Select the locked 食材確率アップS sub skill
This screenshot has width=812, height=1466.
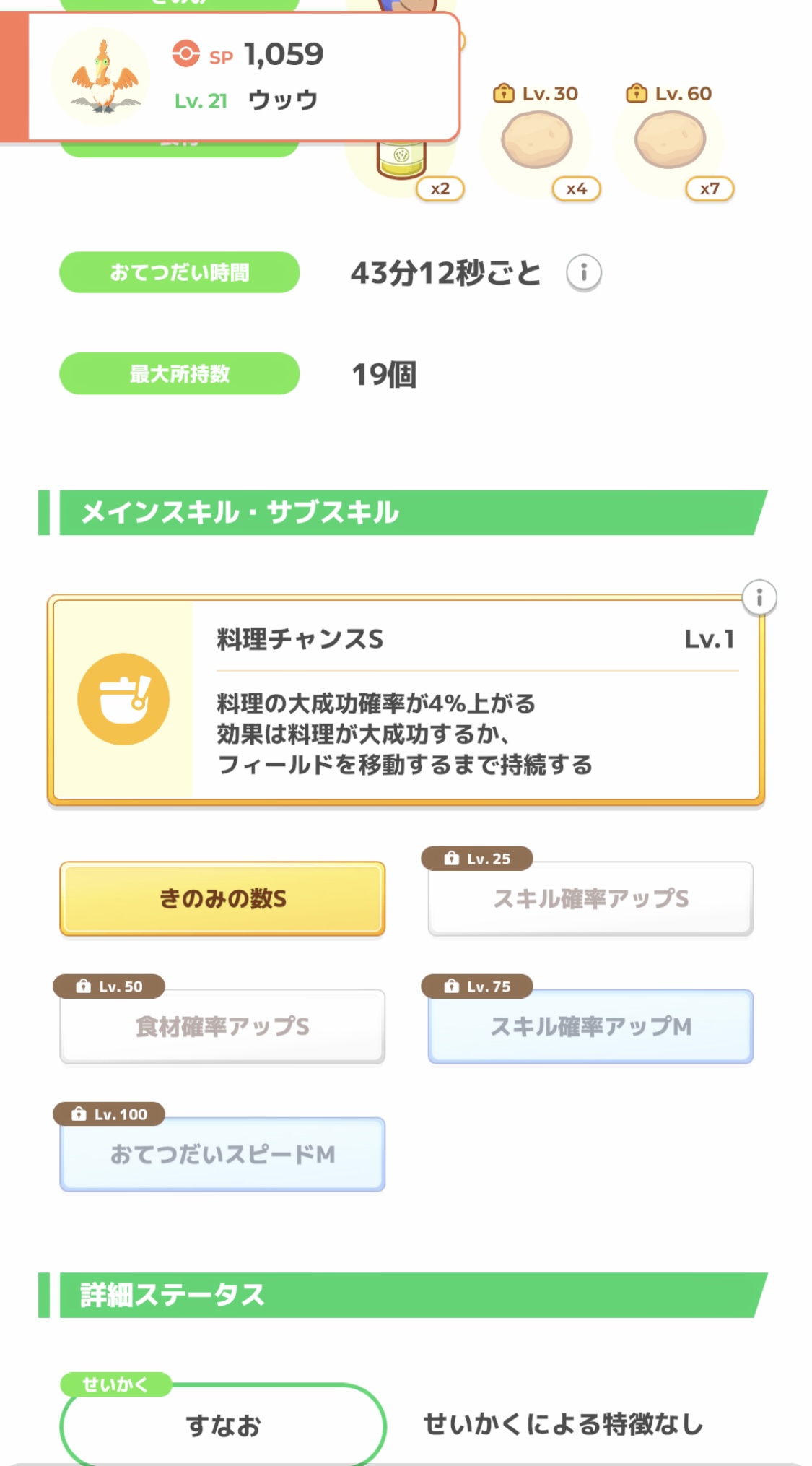[x=222, y=1027]
